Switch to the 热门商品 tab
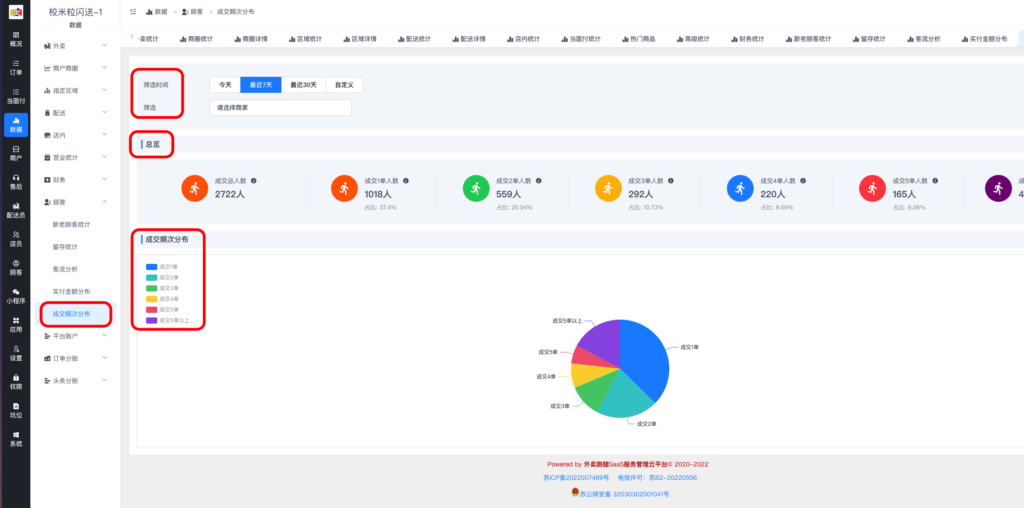The height and width of the screenshot is (508, 1024). point(640,38)
